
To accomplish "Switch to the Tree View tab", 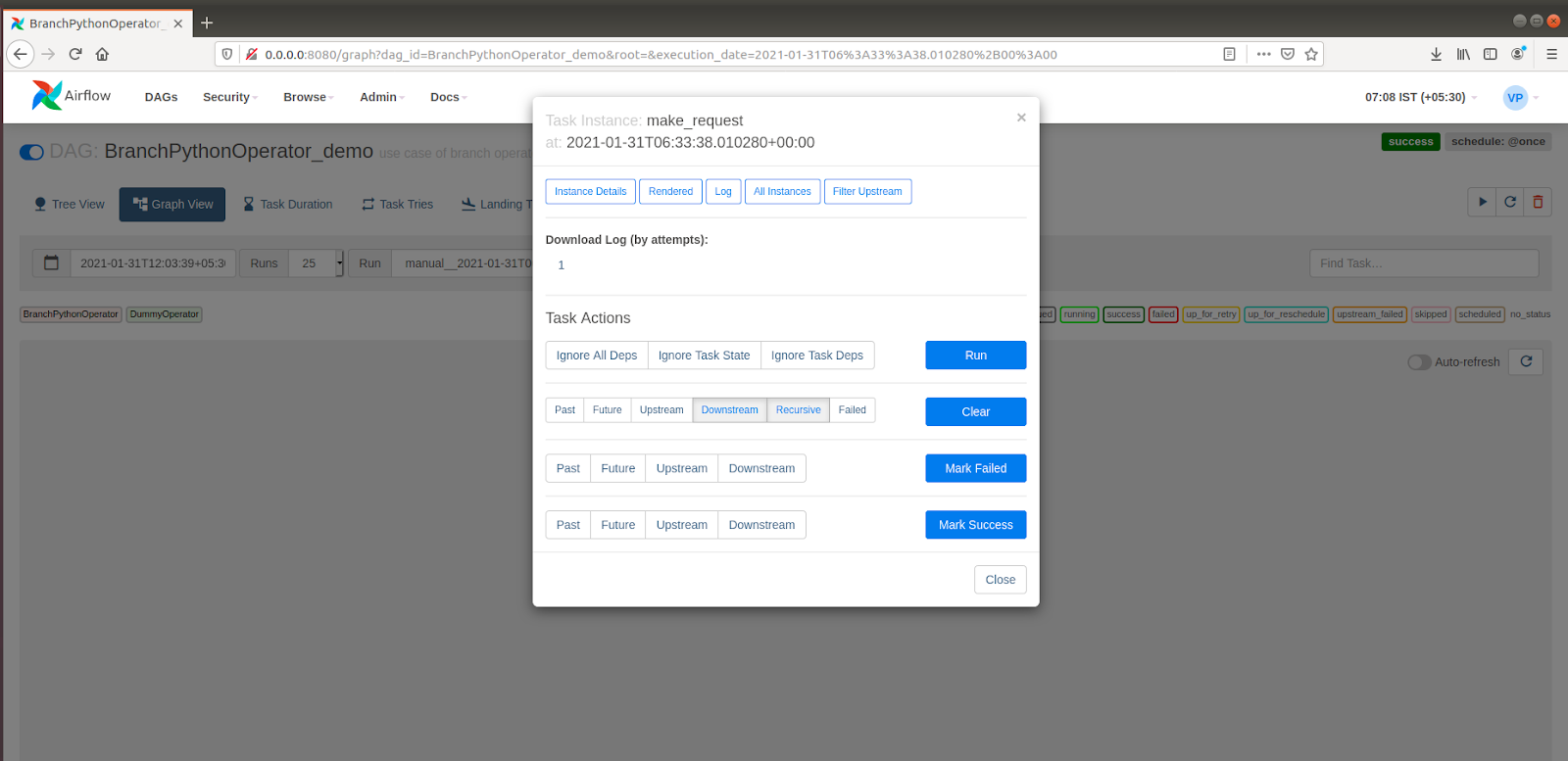I will (70, 205).
